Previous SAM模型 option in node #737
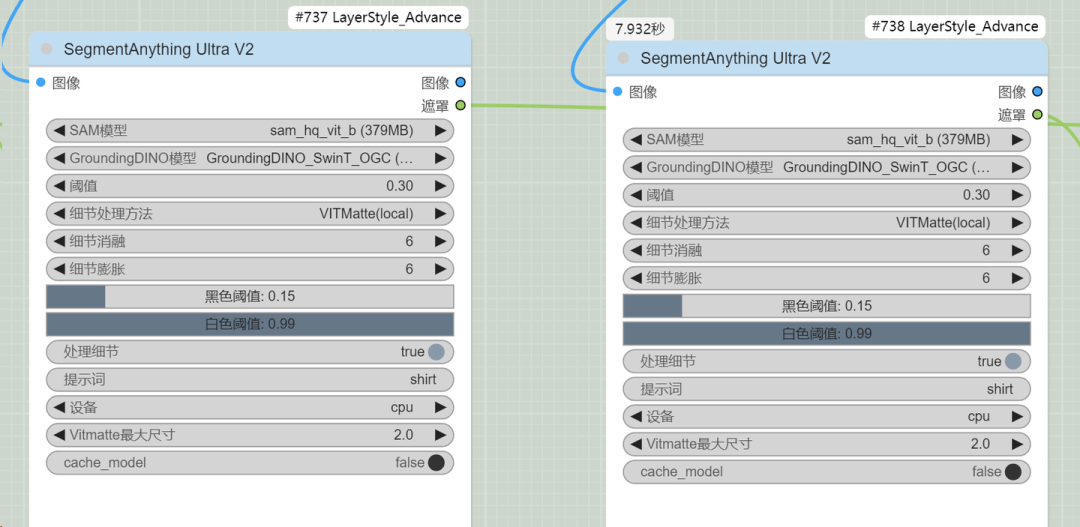Image resolution: width=1080 pixels, height=527 pixels. click(x=59, y=130)
